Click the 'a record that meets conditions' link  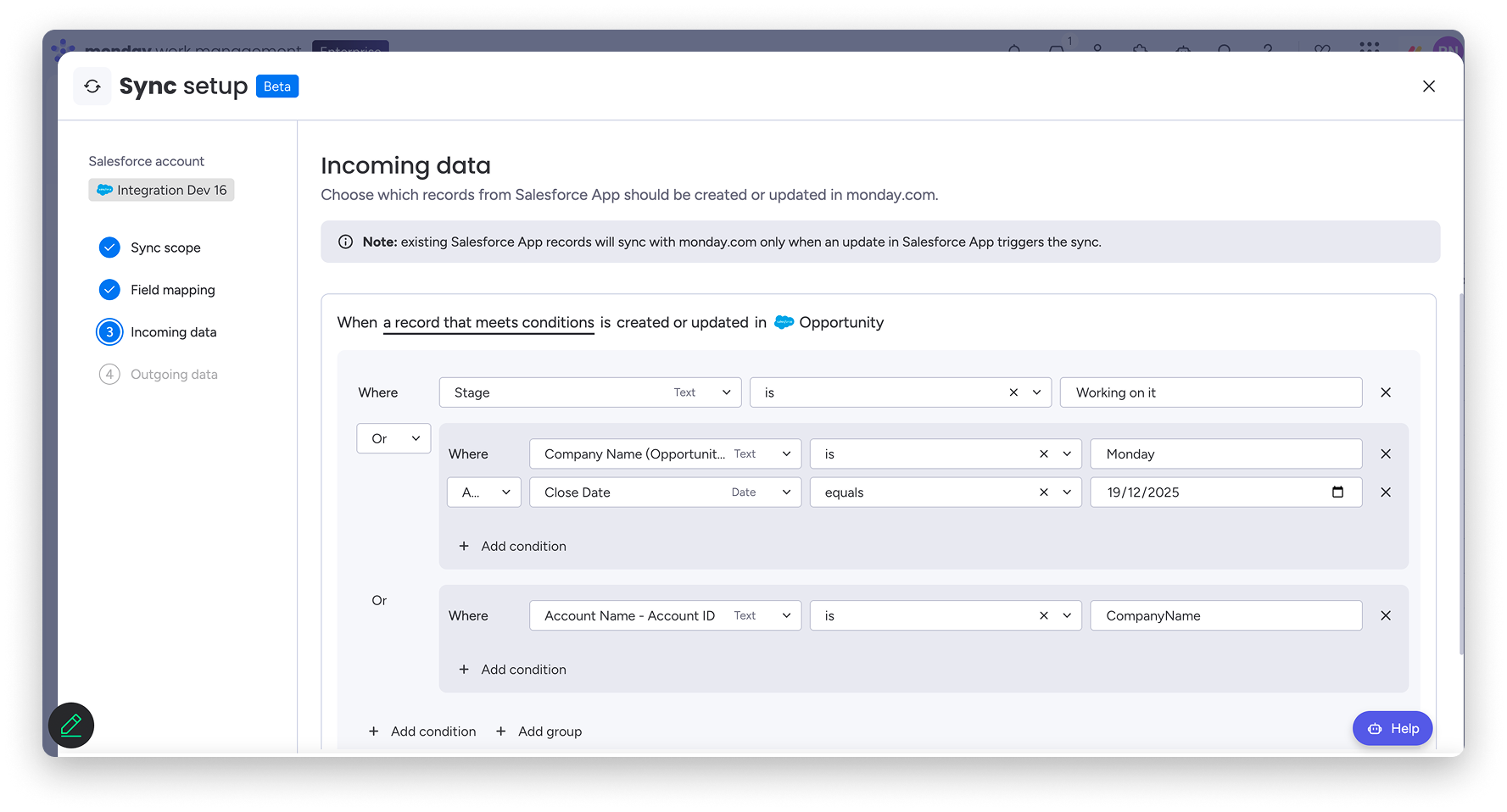(488, 323)
